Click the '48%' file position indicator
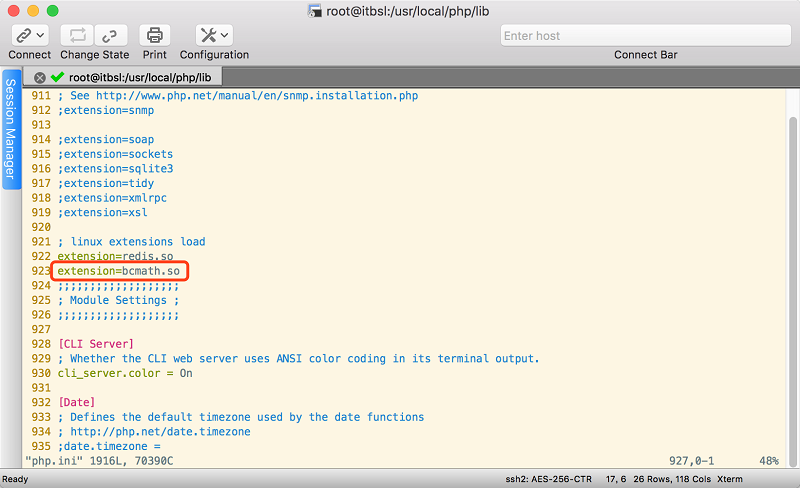 (x=769, y=461)
